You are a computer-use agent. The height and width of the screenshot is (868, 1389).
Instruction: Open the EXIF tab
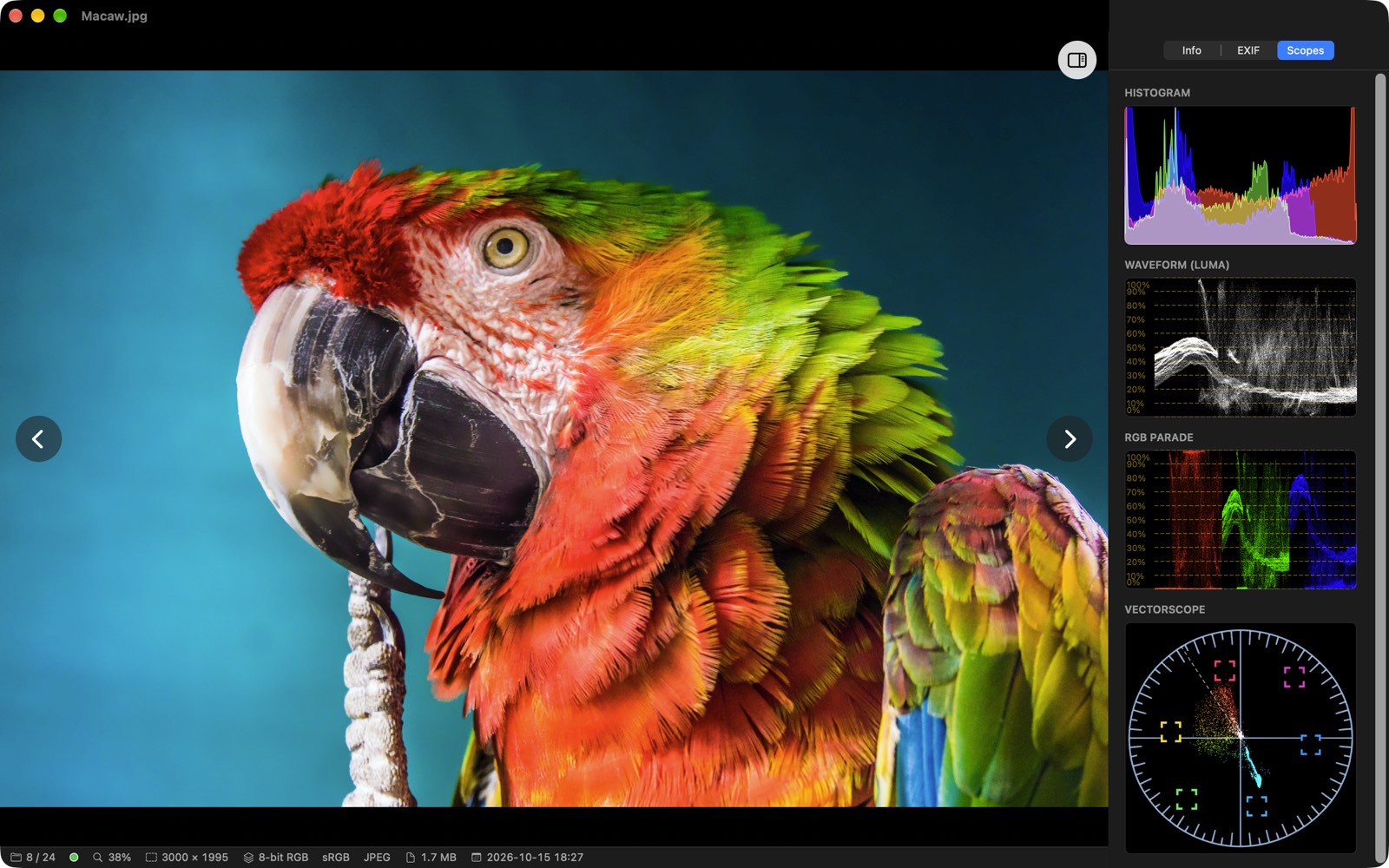(x=1247, y=50)
